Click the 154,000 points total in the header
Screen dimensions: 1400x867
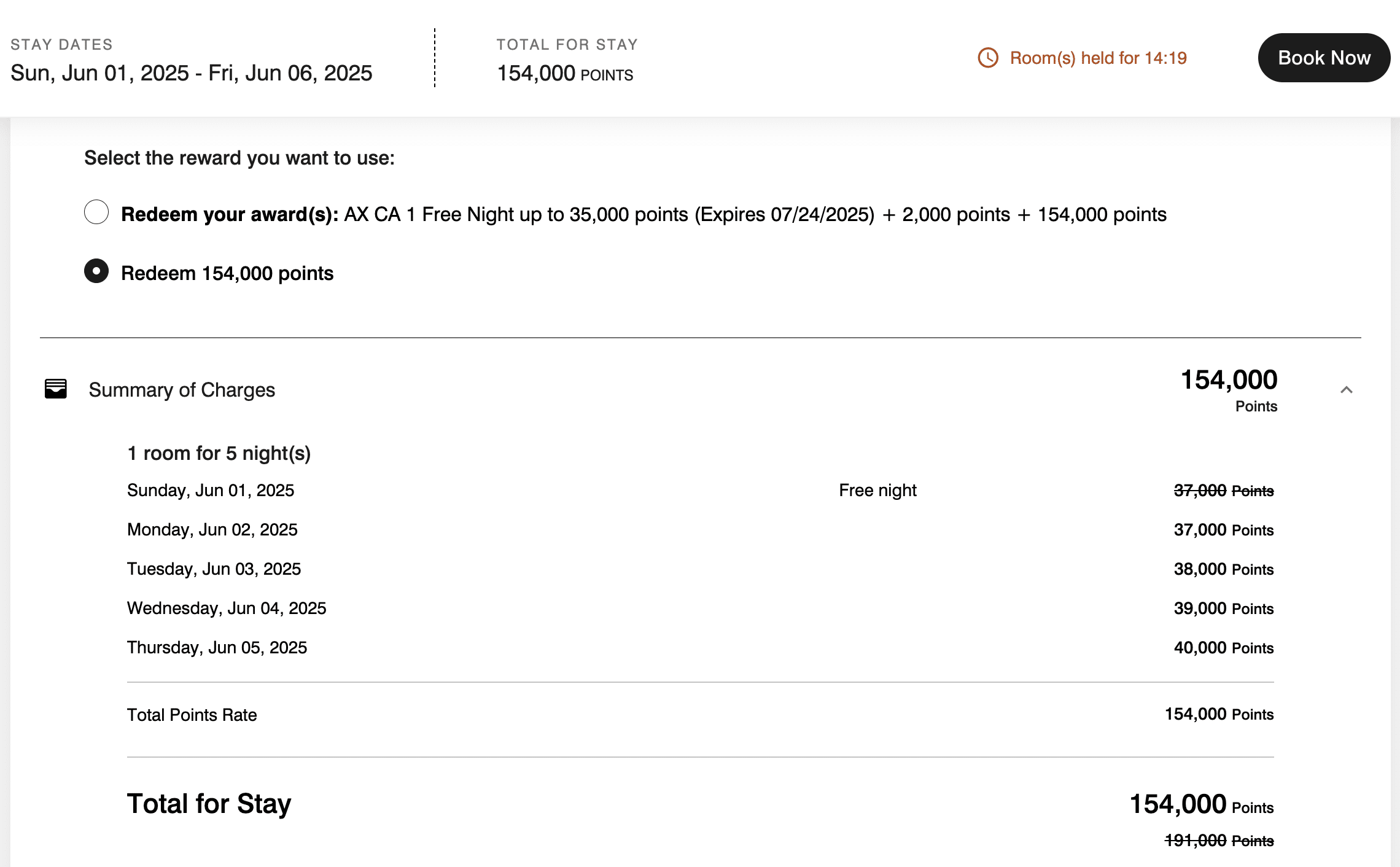coord(565,73)
